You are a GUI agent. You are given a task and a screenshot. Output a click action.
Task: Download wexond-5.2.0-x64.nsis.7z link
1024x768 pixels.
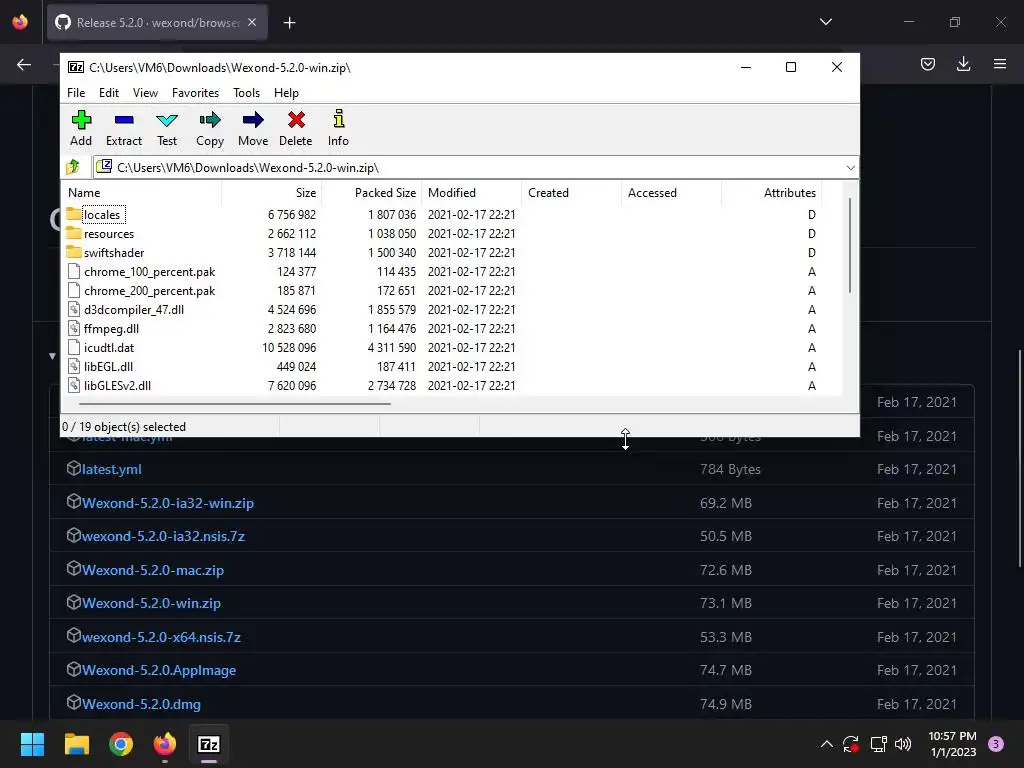[161, 637]
